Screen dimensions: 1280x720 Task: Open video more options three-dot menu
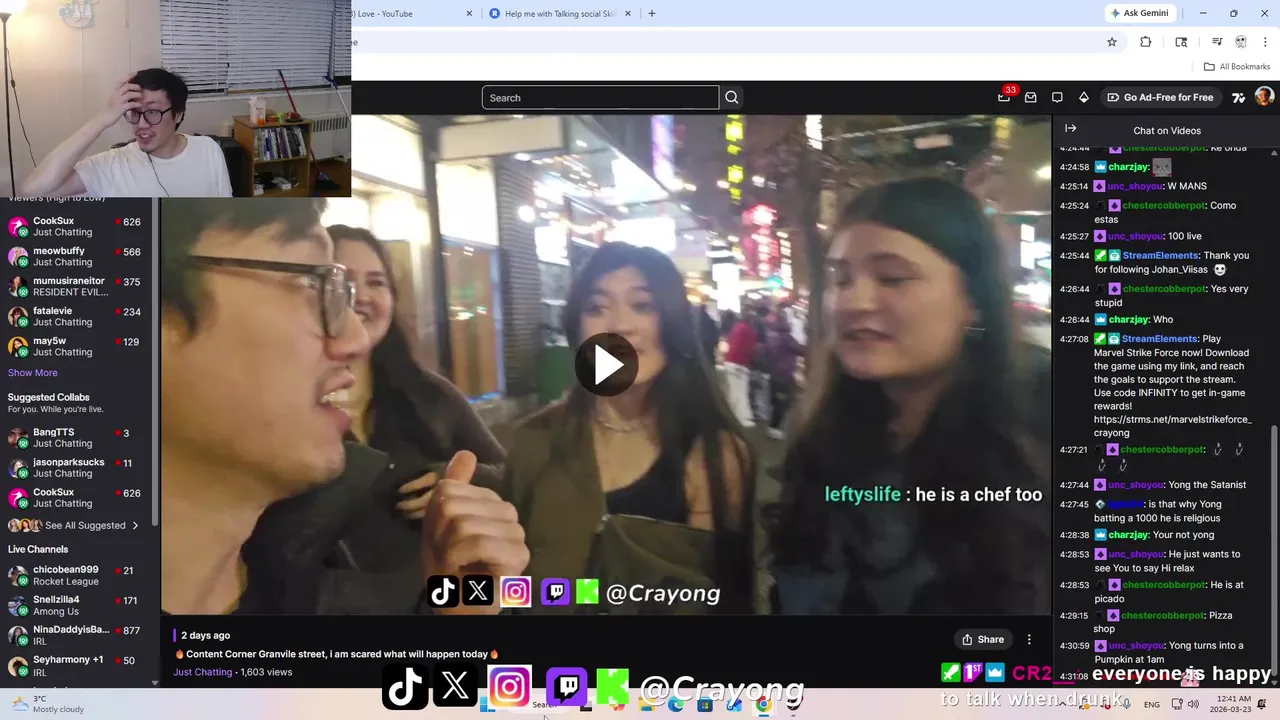[x=1029, y=639]
